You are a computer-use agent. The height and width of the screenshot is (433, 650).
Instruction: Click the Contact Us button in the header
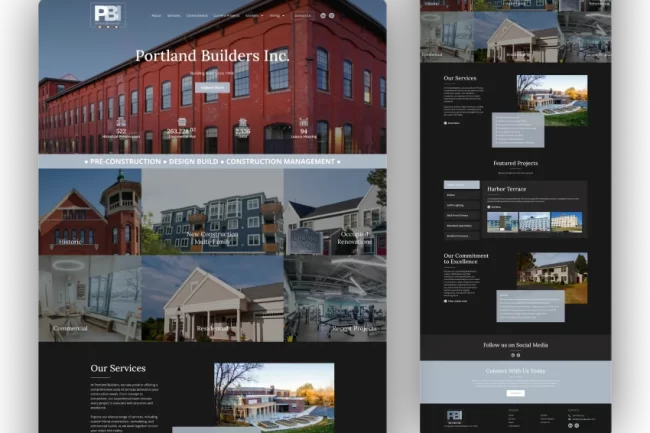click(303, 16)
